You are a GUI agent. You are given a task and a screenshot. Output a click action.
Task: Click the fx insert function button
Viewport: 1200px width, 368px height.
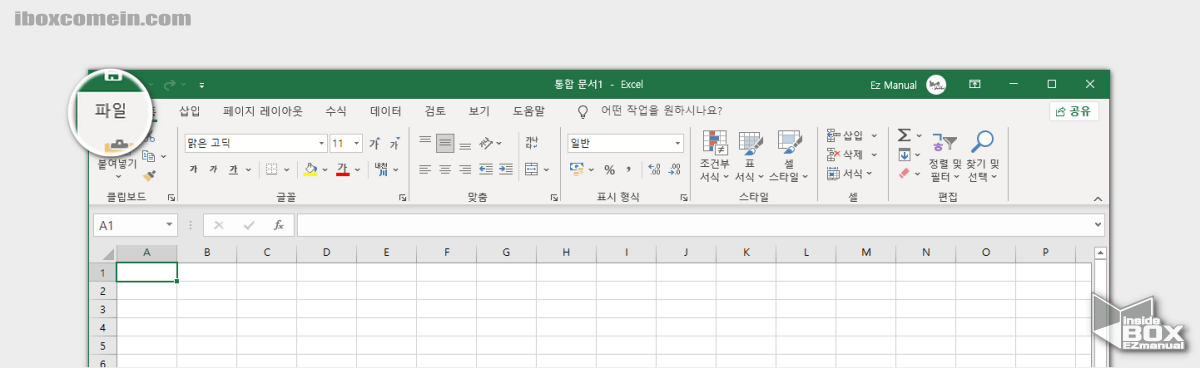tap(279, 226)
